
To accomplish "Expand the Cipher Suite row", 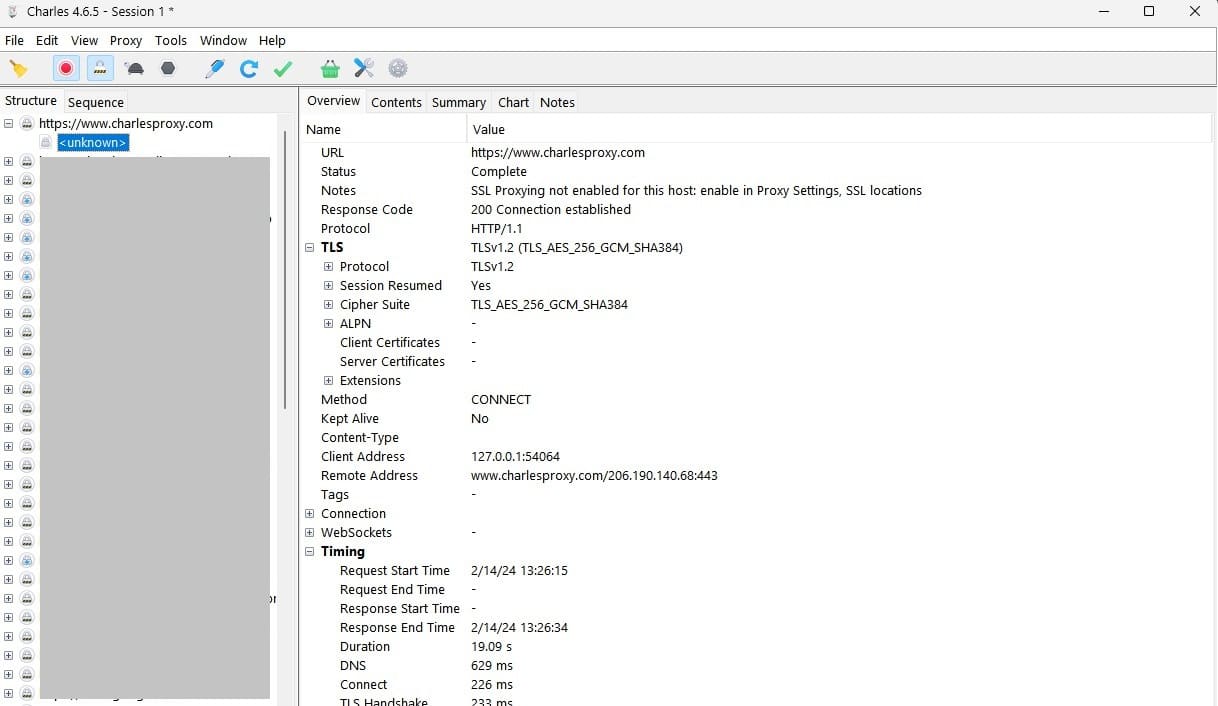I will (x=328, y=305).
